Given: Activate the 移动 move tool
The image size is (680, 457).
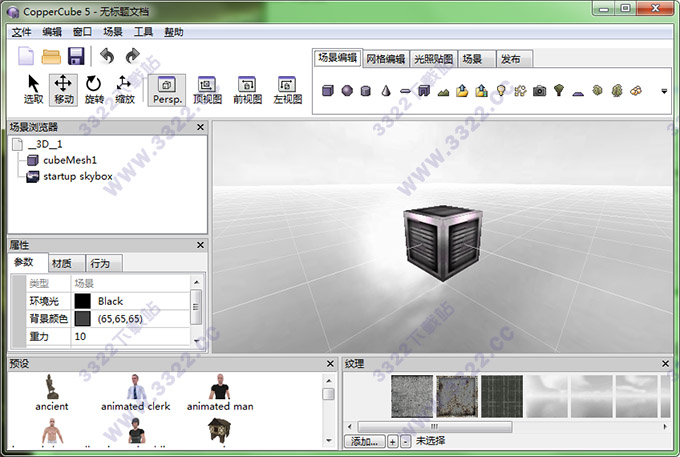Looking at the screenshot, I should (63, 89).
